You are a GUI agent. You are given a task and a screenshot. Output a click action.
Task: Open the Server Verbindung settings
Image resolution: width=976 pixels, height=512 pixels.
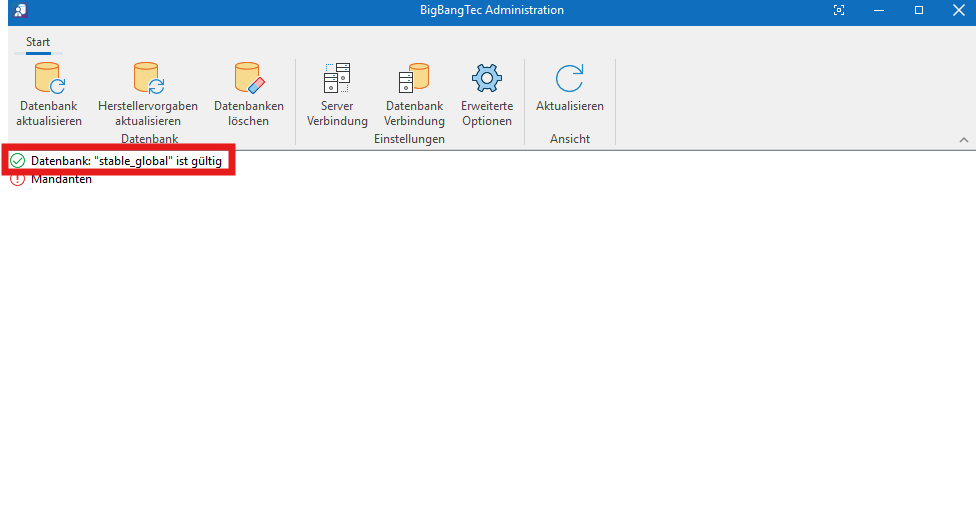click(x=337, y=78)
